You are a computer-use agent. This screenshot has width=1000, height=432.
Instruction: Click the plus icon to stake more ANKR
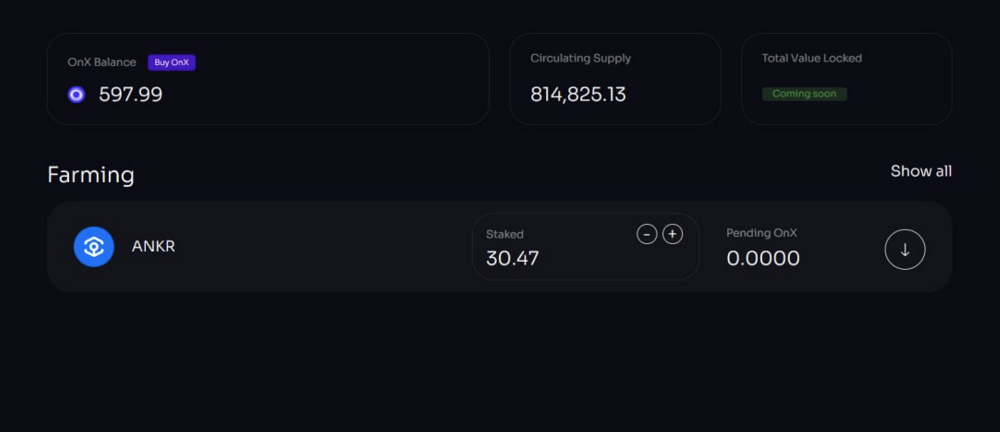coord(672,235)
